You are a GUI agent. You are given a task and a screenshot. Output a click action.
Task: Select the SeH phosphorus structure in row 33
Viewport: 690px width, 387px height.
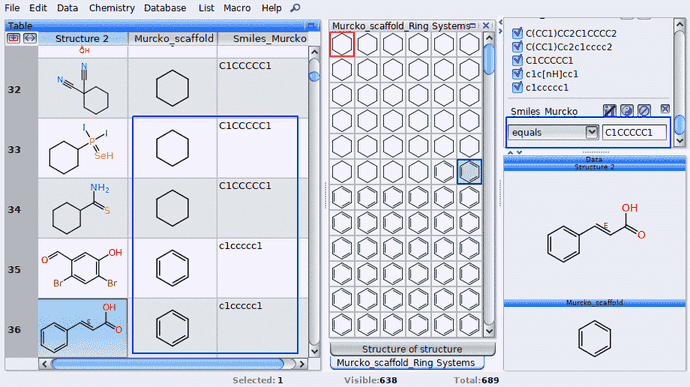(x=83, y=149)
